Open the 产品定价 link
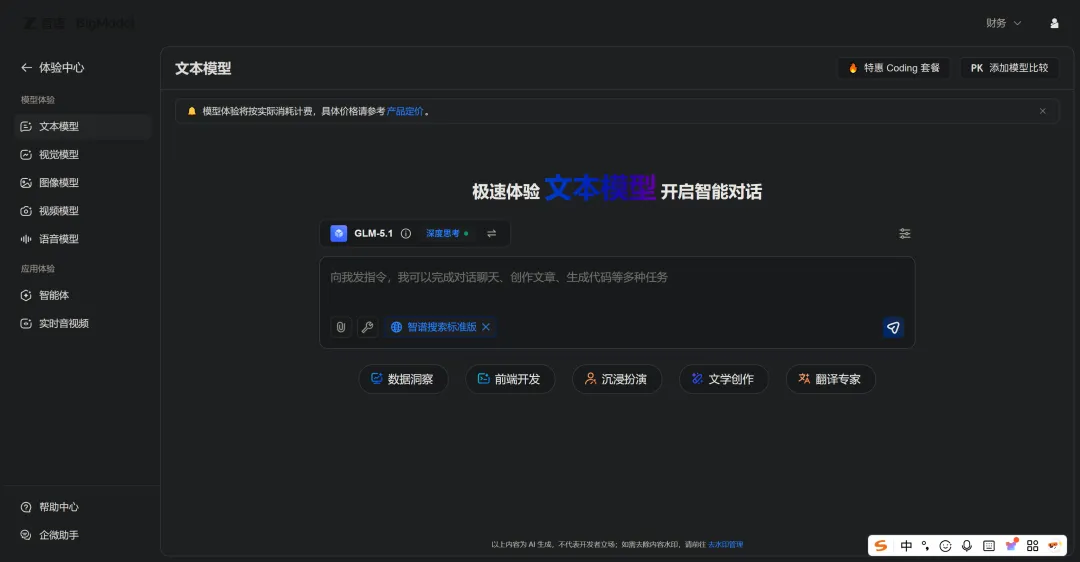The width and height of the screenshot is (1080, 562). (x=405, y=112)
